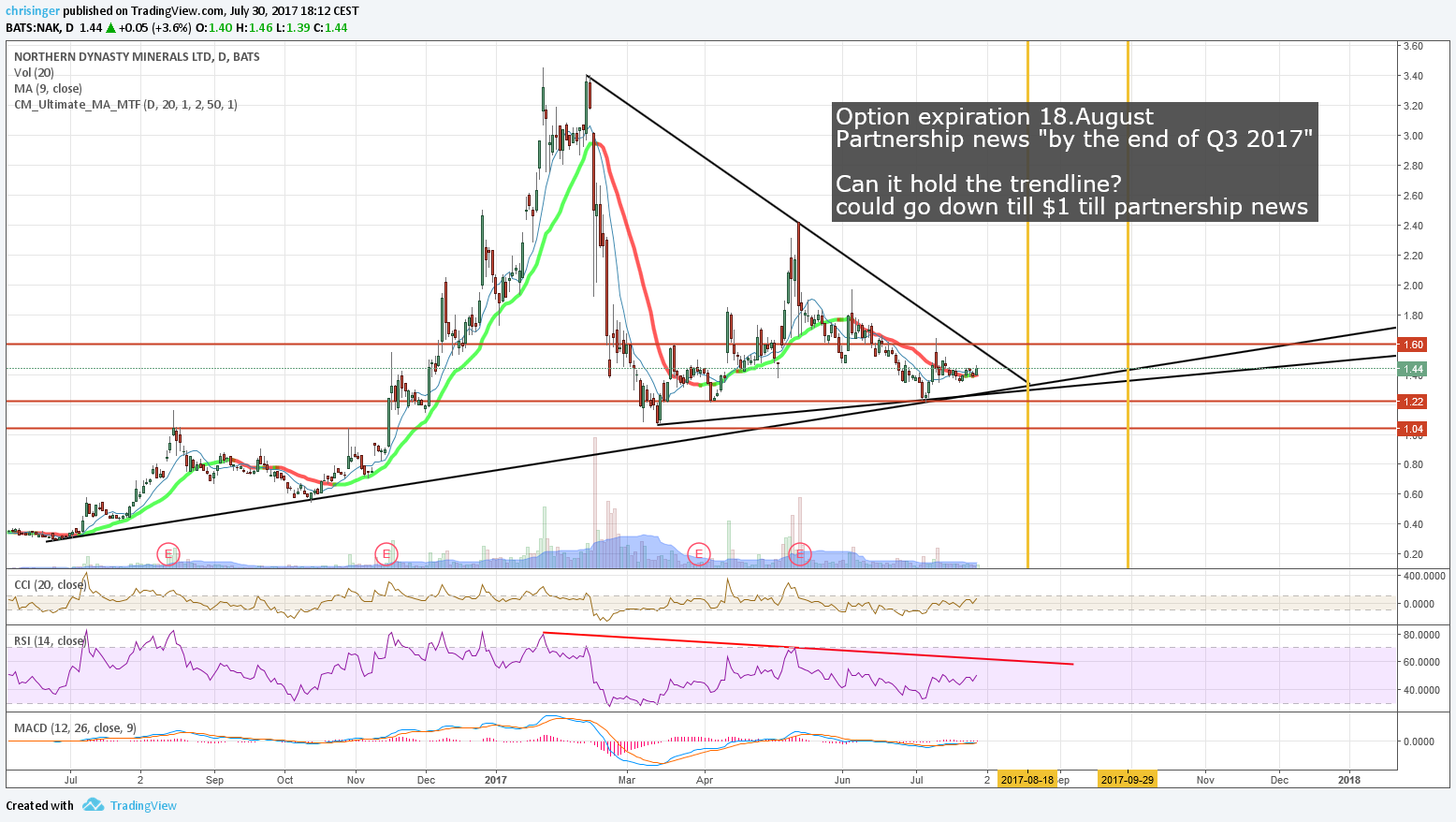The width and height of the screenshot is (1456, 822).
Task: Click the 2017 label on the time axis
Action: click(496, 780)
